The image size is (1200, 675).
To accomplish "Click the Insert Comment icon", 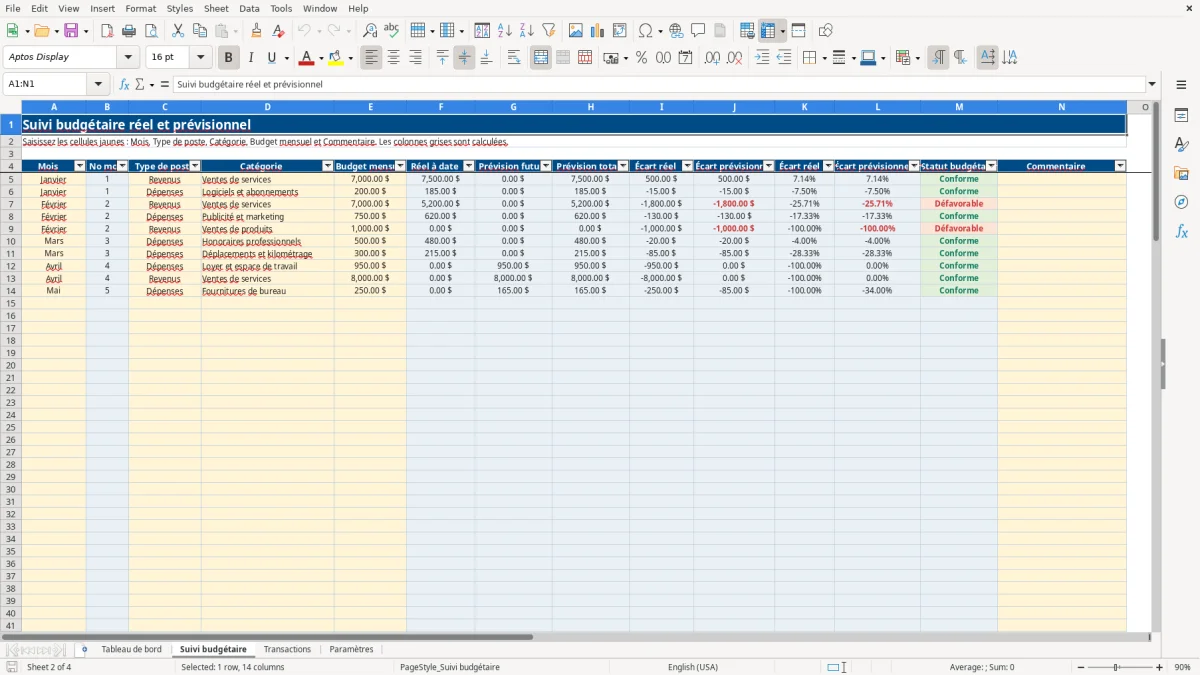I will pos(698,31).
